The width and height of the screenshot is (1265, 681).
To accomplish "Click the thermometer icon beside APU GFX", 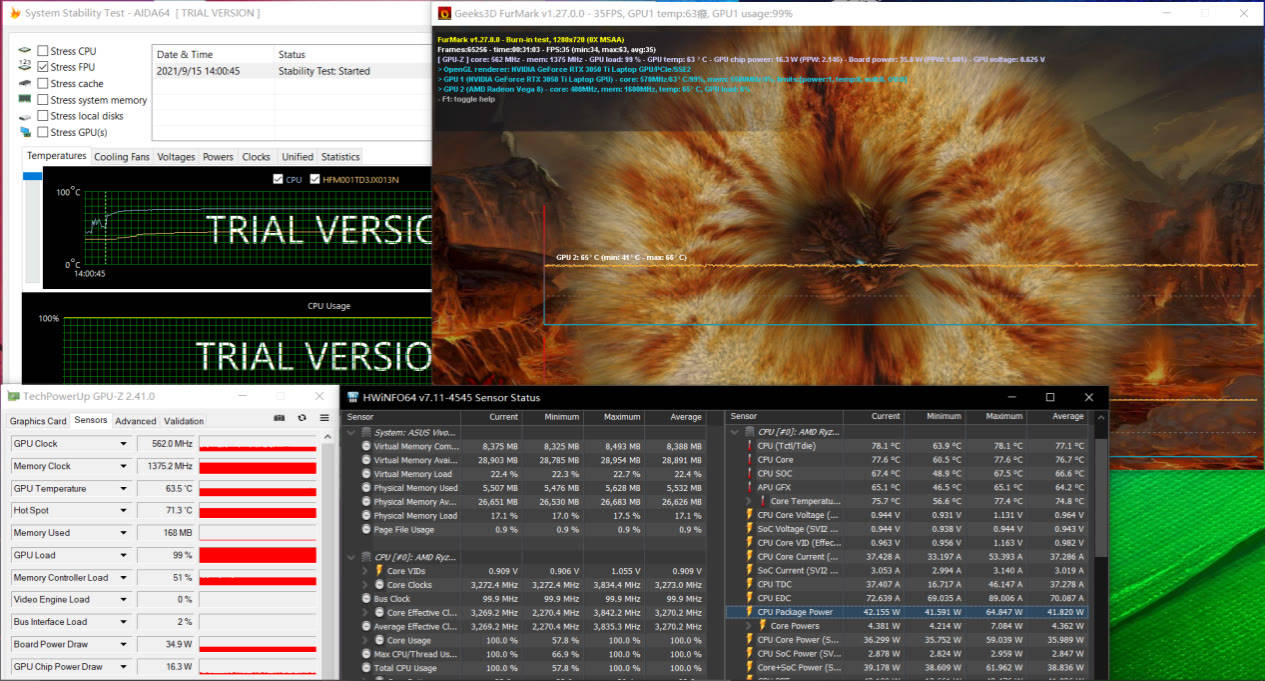I will pos(749,488).
